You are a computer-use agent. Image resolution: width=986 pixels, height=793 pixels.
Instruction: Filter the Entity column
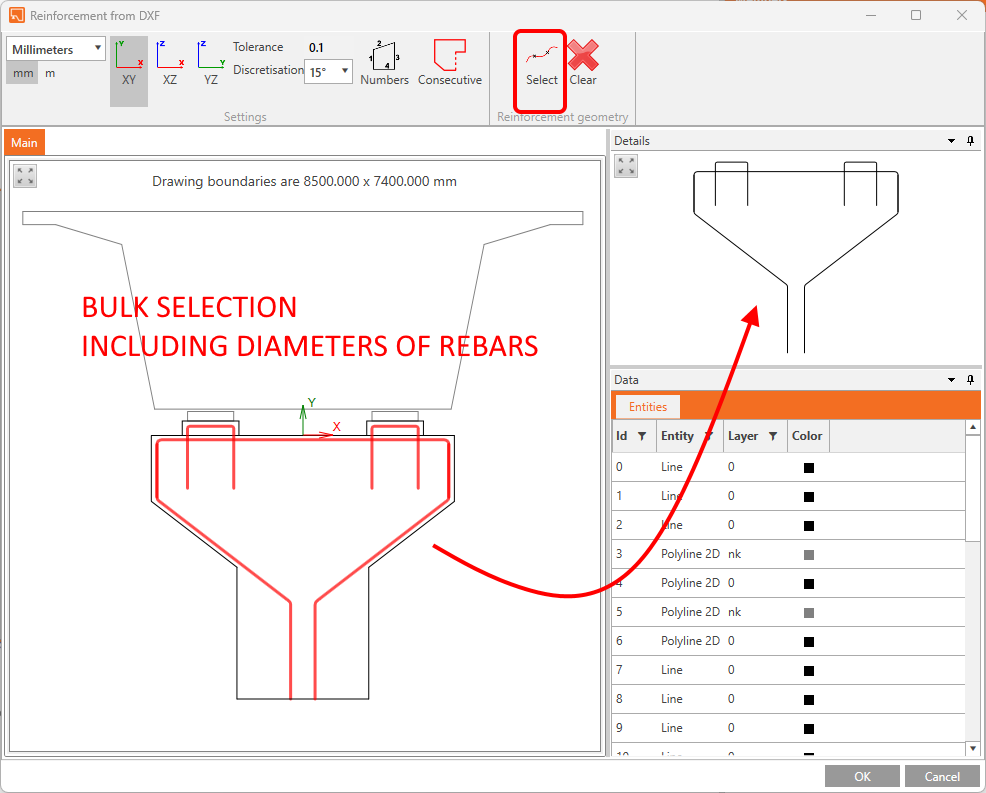pyautogui.click(x=709, y=436)
